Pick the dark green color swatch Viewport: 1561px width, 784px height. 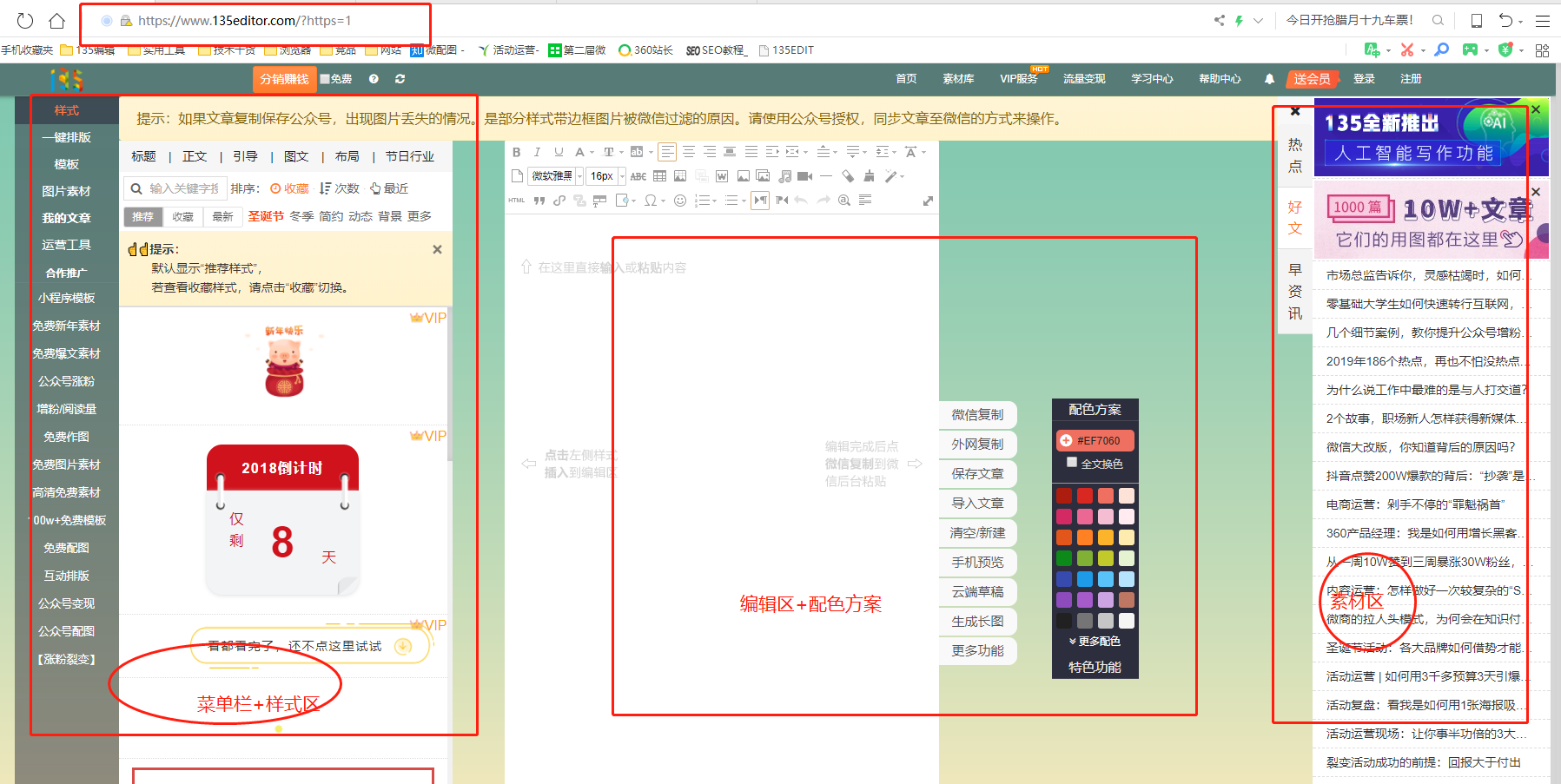tap(1064, 558)
